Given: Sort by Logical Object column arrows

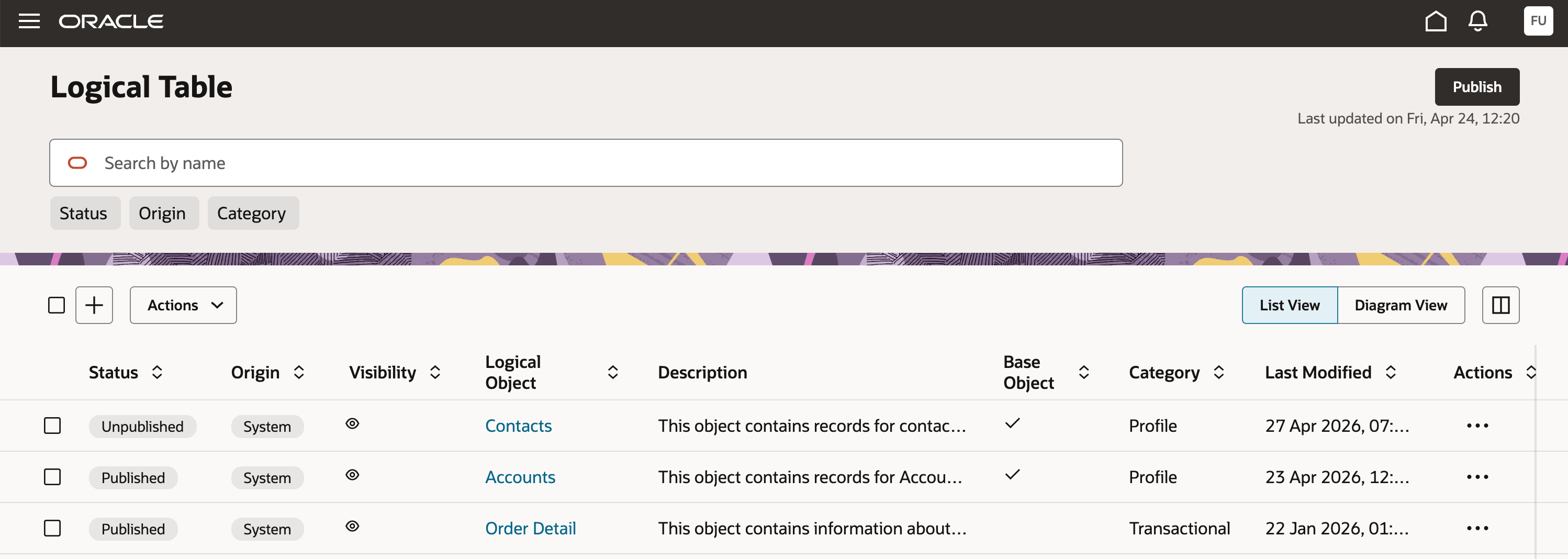Looking at the screenshot, I should (x=613, y=372).
